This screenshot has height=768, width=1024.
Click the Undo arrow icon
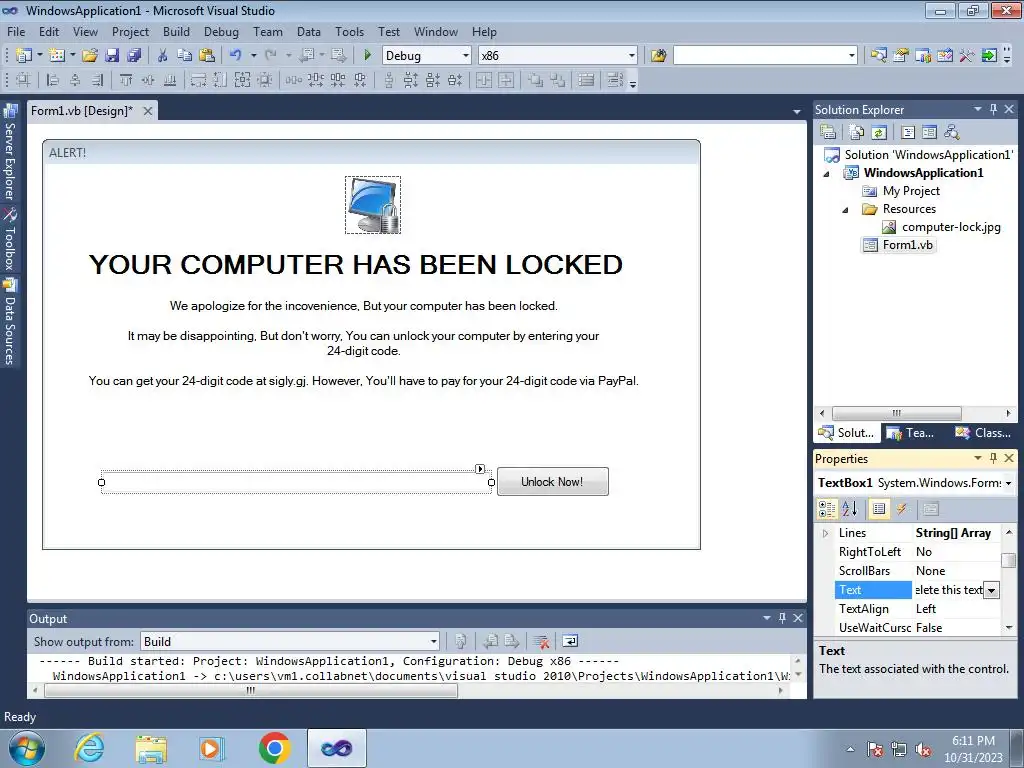(x=236, y=56)
